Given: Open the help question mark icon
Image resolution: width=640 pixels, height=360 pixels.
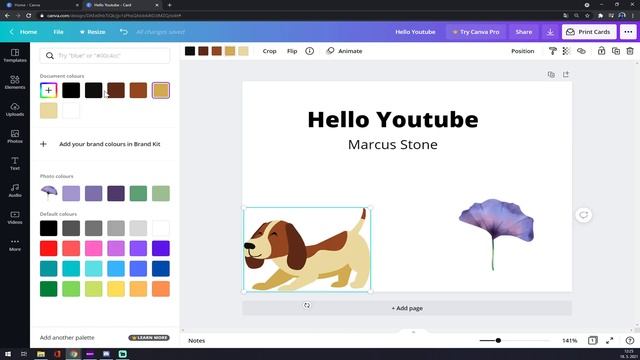Looking at the screenshot, I should [630, 340].
